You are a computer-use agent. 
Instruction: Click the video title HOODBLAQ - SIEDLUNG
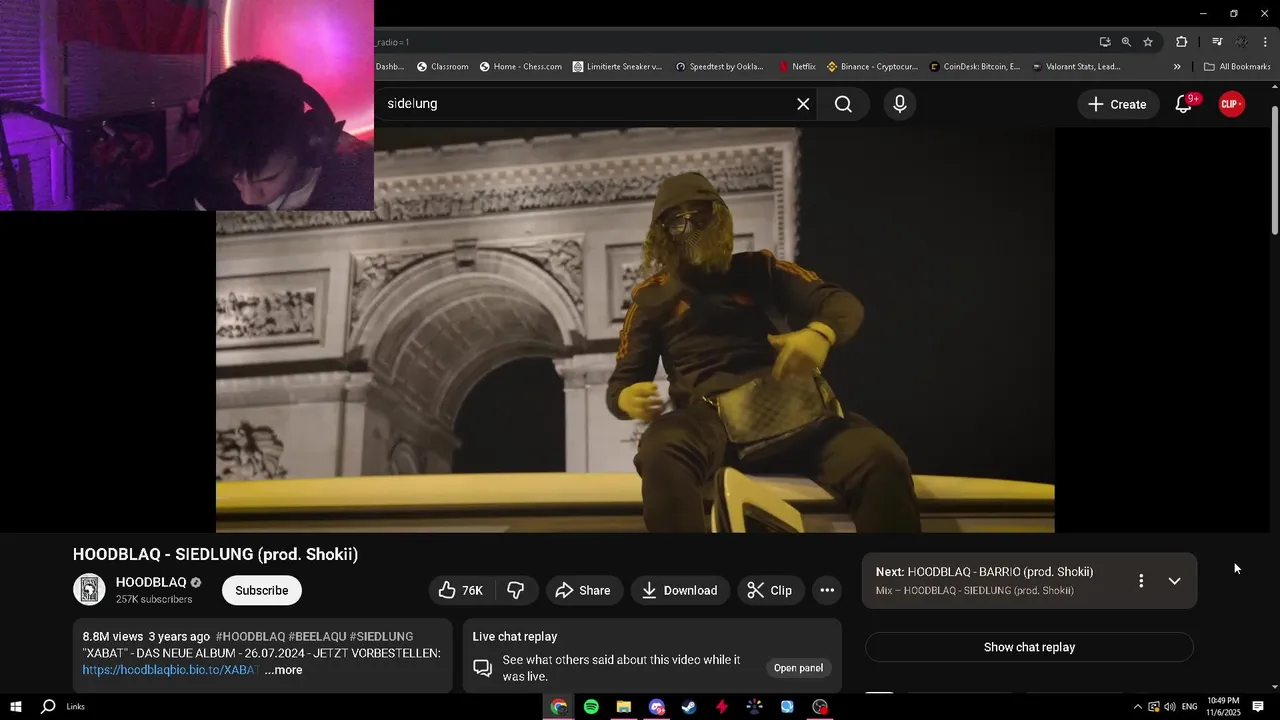click(215, 554)
